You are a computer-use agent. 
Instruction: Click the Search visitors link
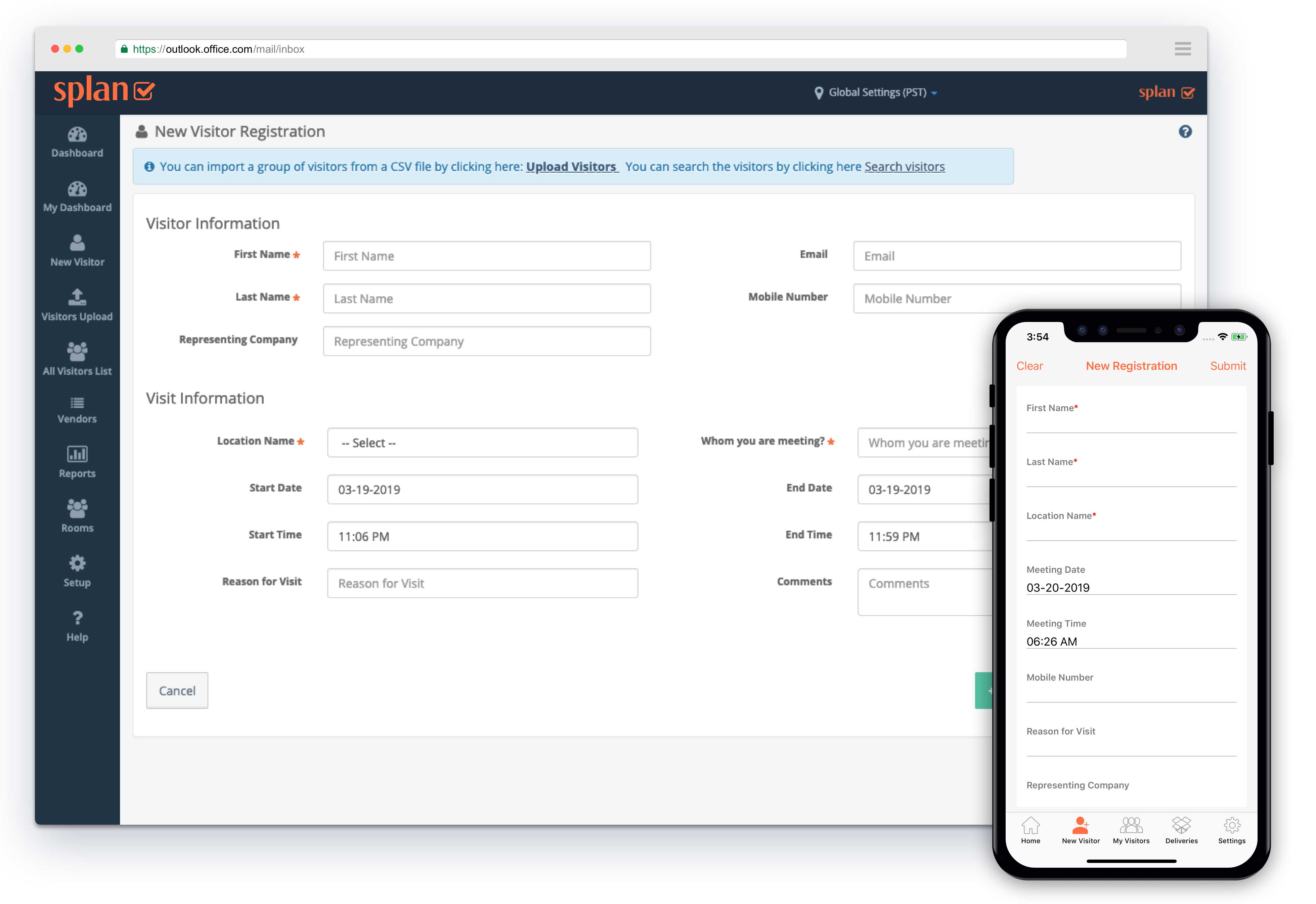[x=904, y=167]
